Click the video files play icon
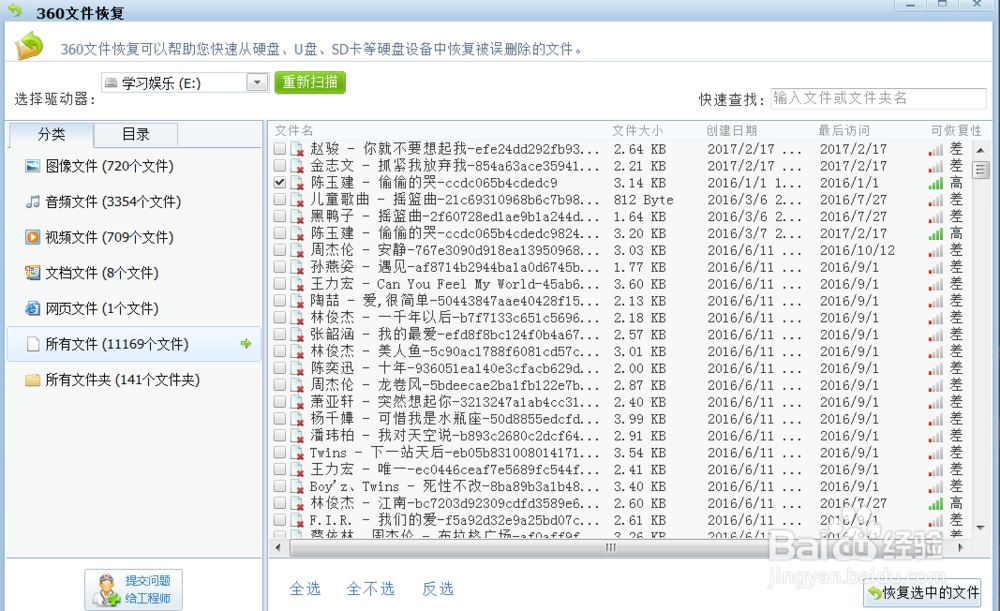The height and width of the screenshot is (611, 1000). pos(33,237)
